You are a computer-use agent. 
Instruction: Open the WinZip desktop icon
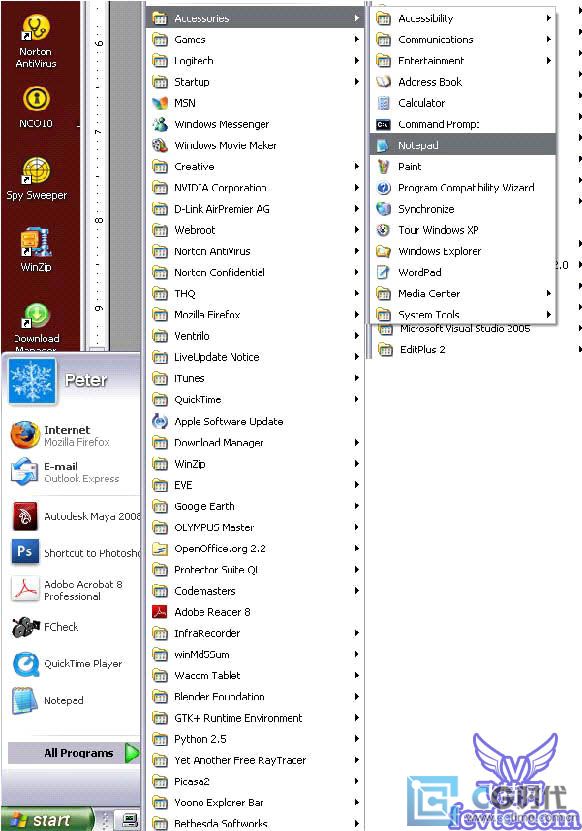click(x=36, y=250)
